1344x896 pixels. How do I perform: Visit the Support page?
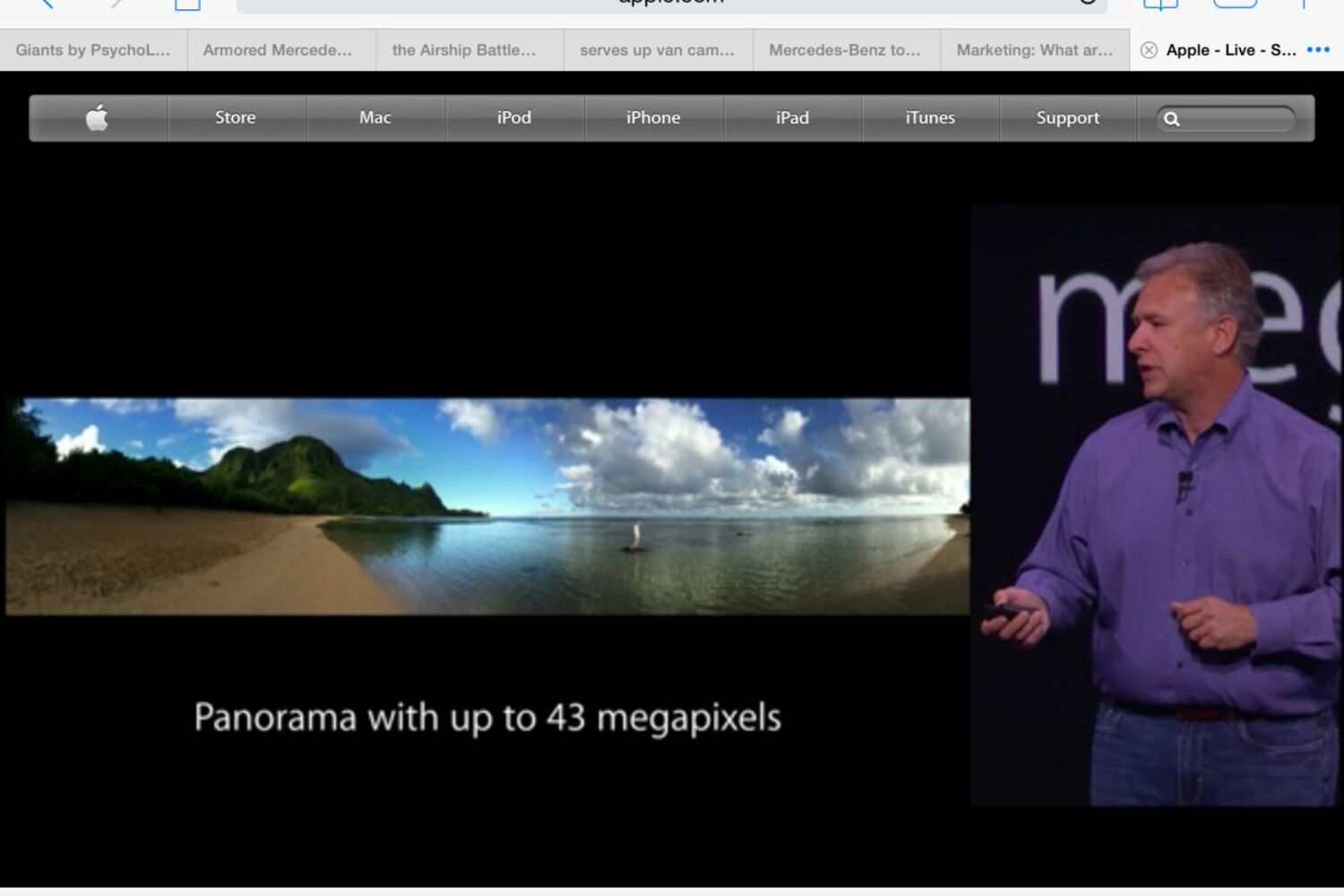point(1068,117)
